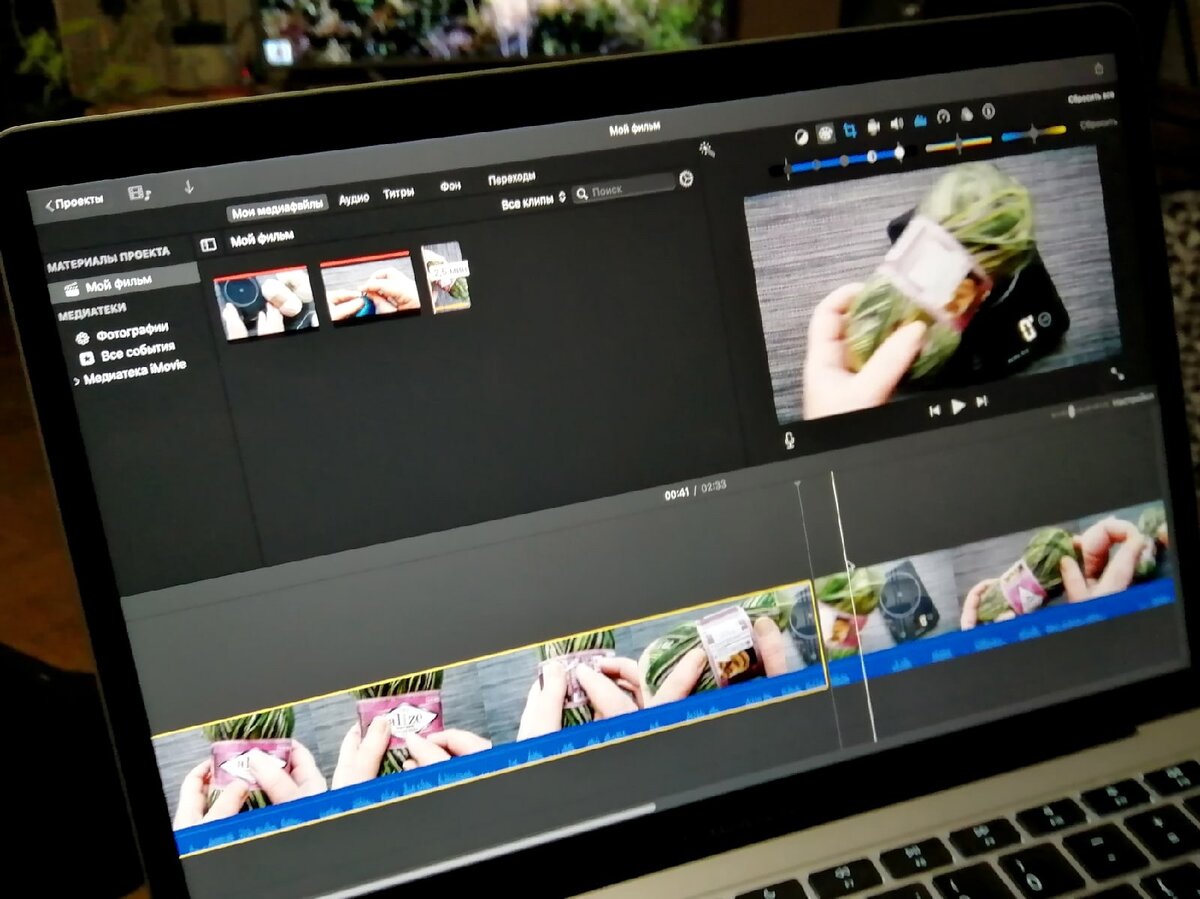Click Сбросить button

[1098, 124]
